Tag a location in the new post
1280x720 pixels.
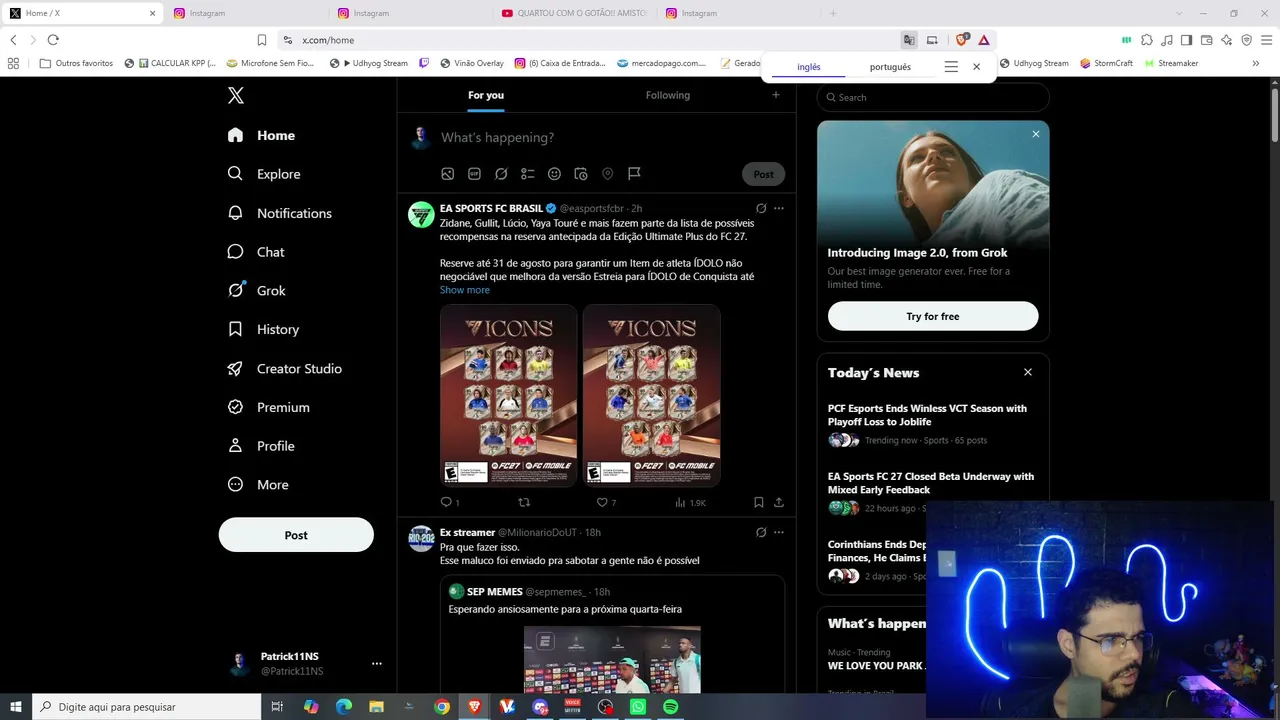pos(607,174)
